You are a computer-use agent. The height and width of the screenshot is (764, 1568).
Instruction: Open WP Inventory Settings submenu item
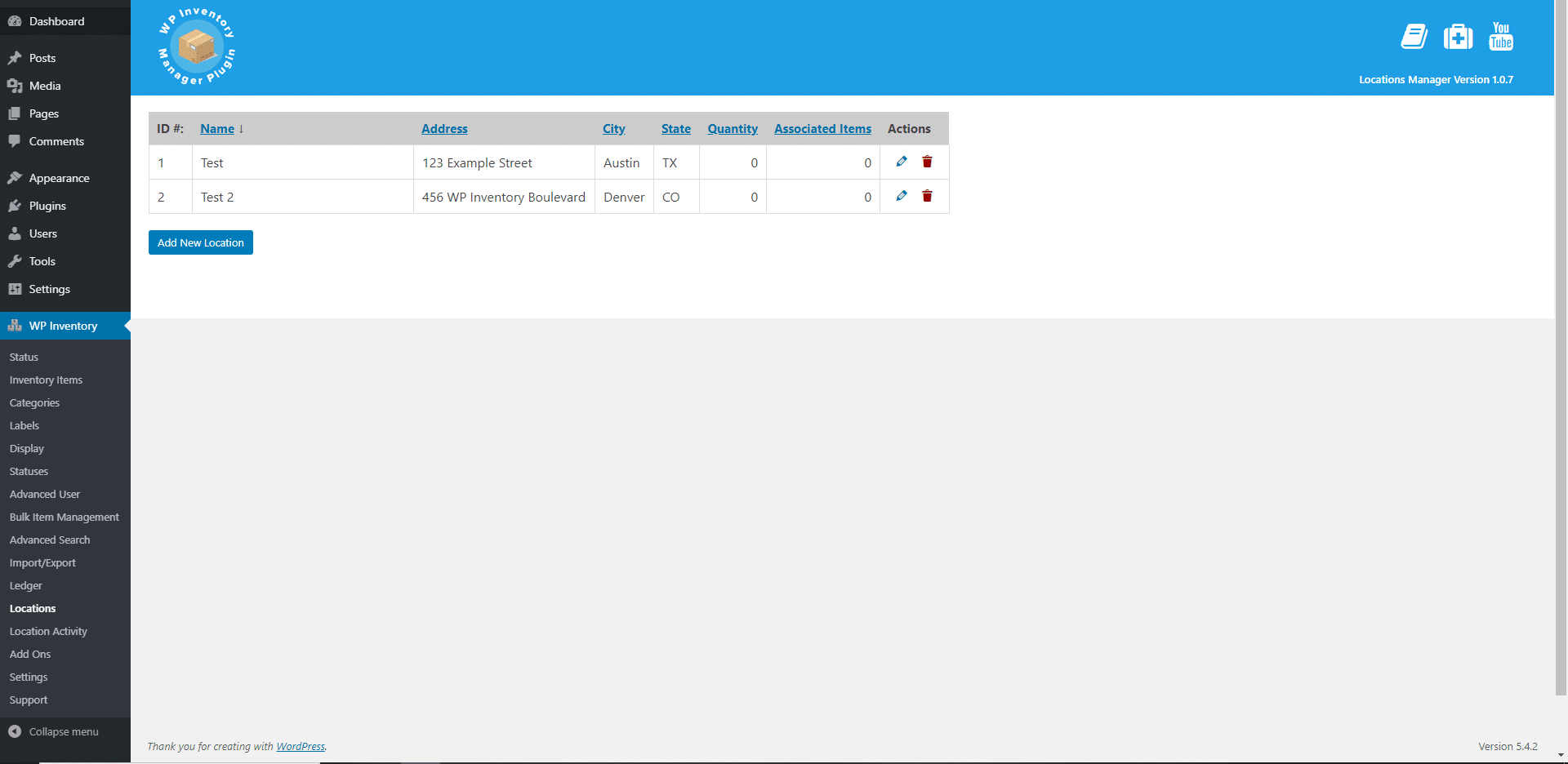coord(29,677)
